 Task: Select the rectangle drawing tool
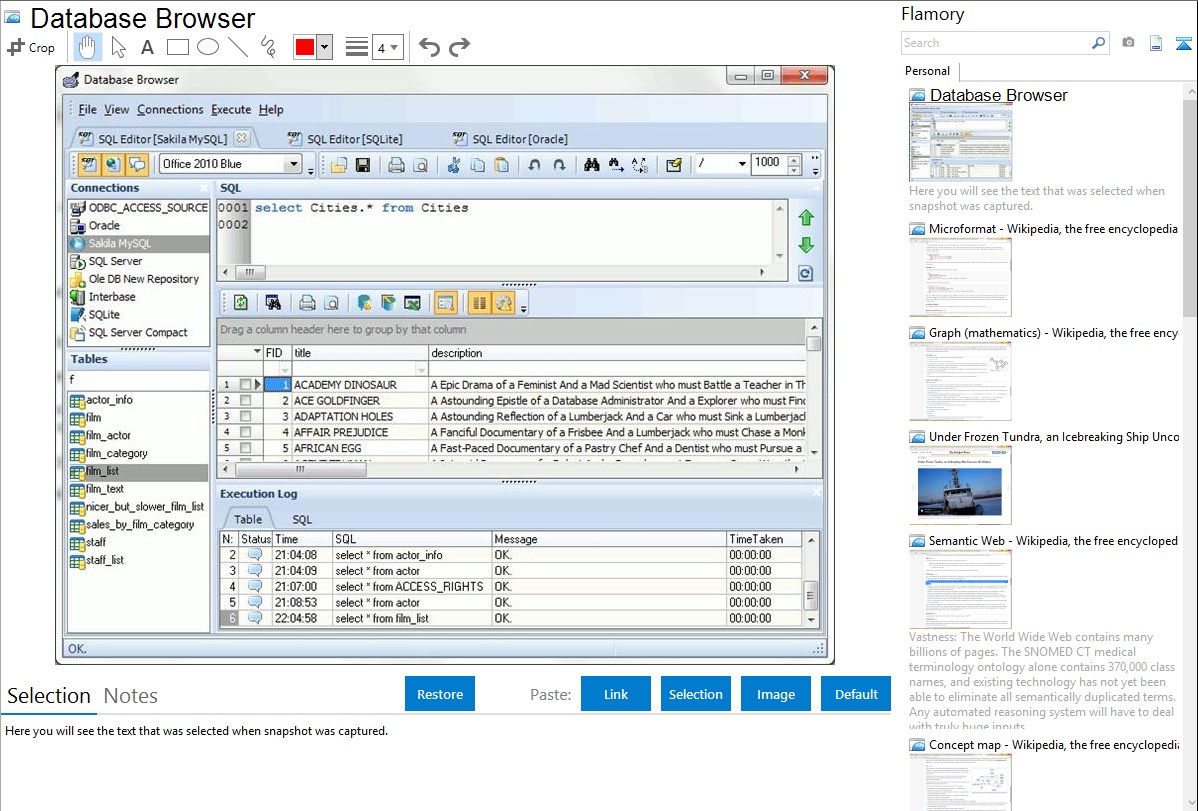click(x=177, y=47)
